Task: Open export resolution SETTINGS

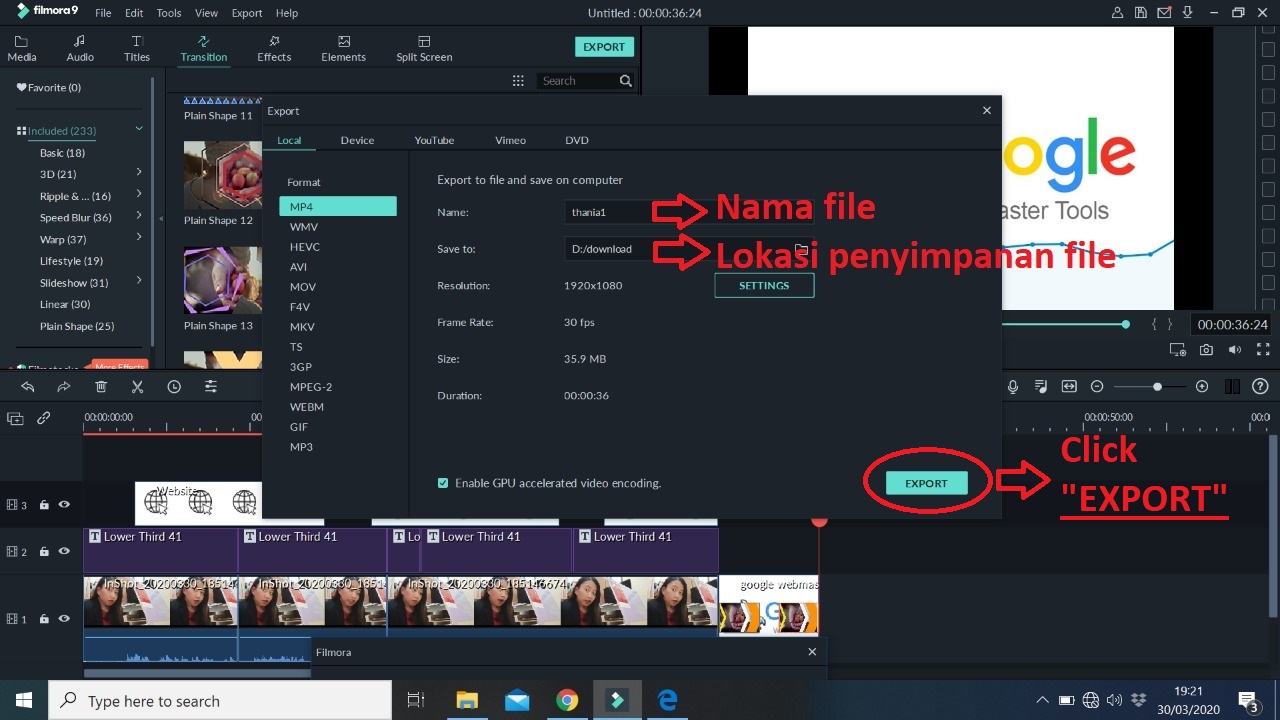Action: (764, 285)
